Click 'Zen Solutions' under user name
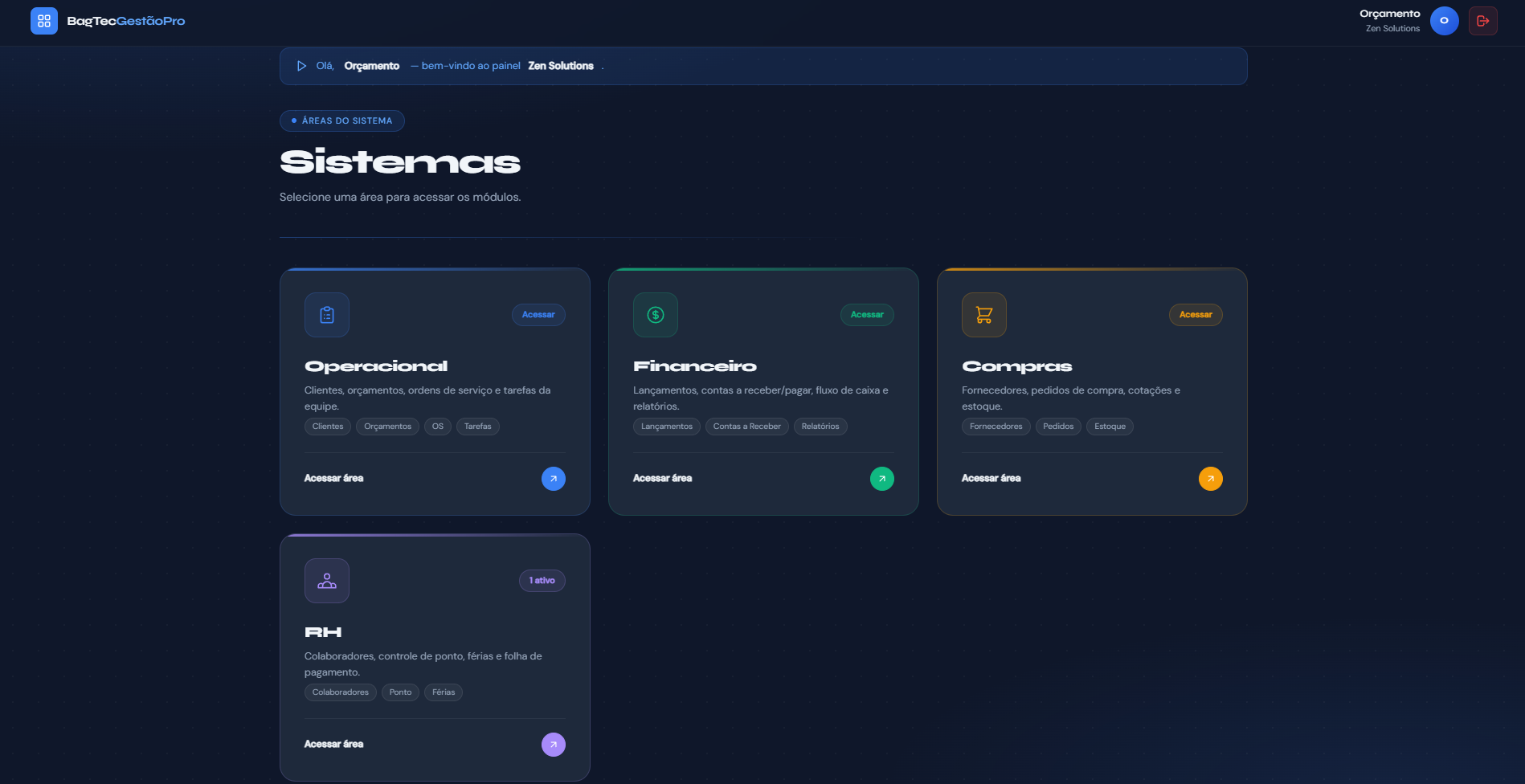The image size is (1525, 784). 1392,29
